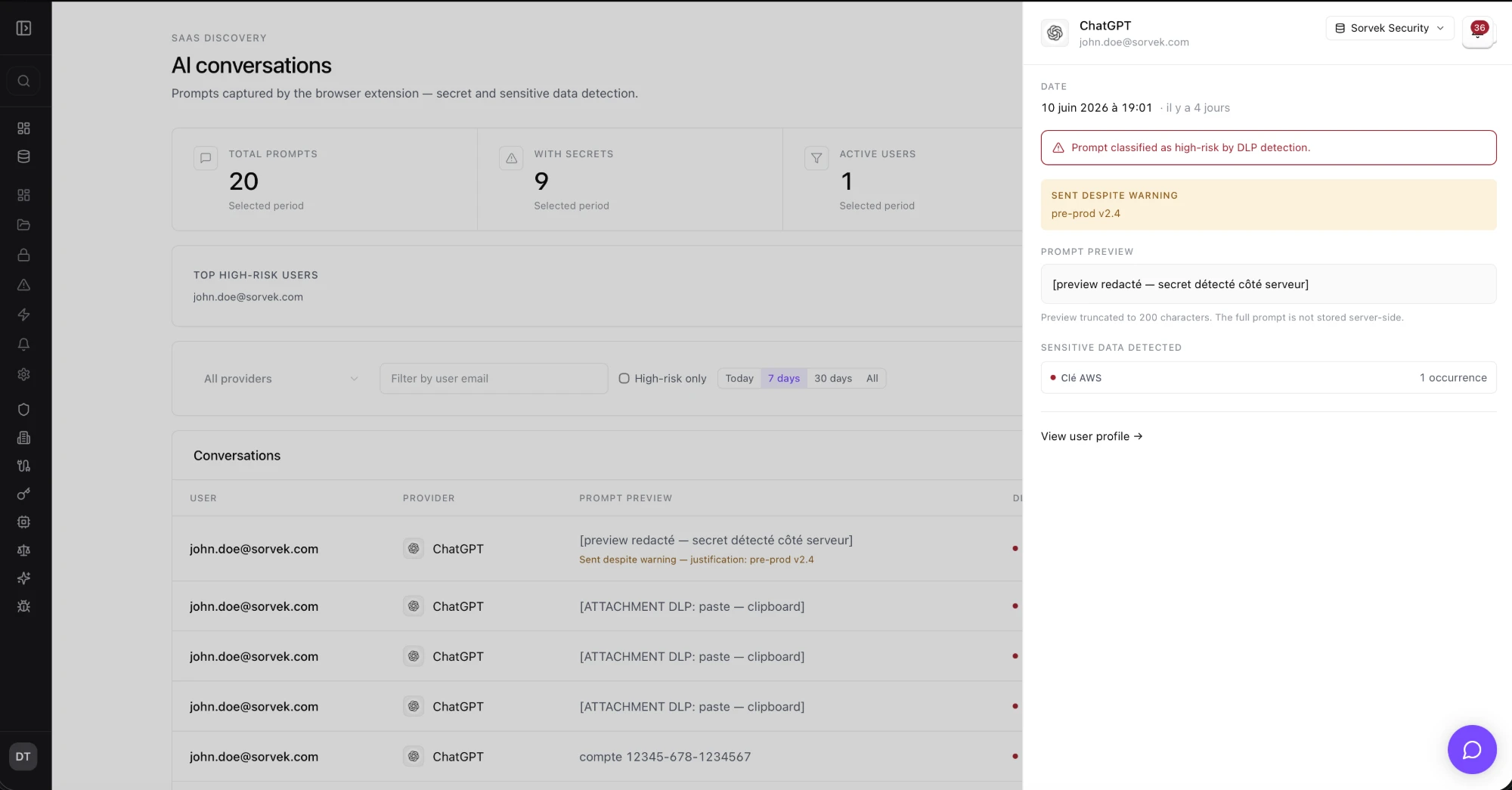This screenshot has height=790, width=1512.
Task: Click the funnel icon on Active Users card
Action: point(816,158)
